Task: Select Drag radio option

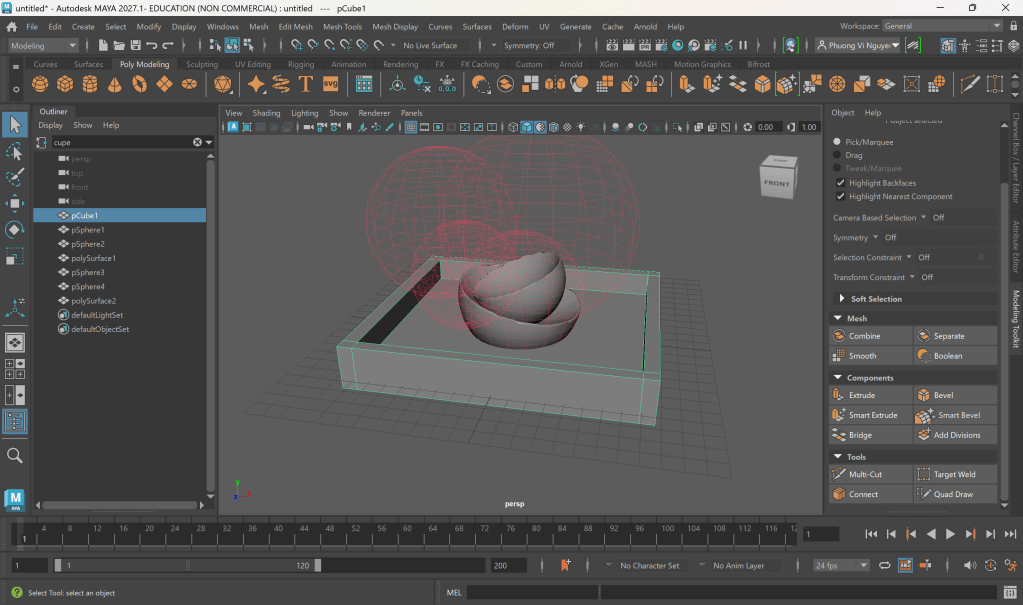Action: tap(837, 155)
